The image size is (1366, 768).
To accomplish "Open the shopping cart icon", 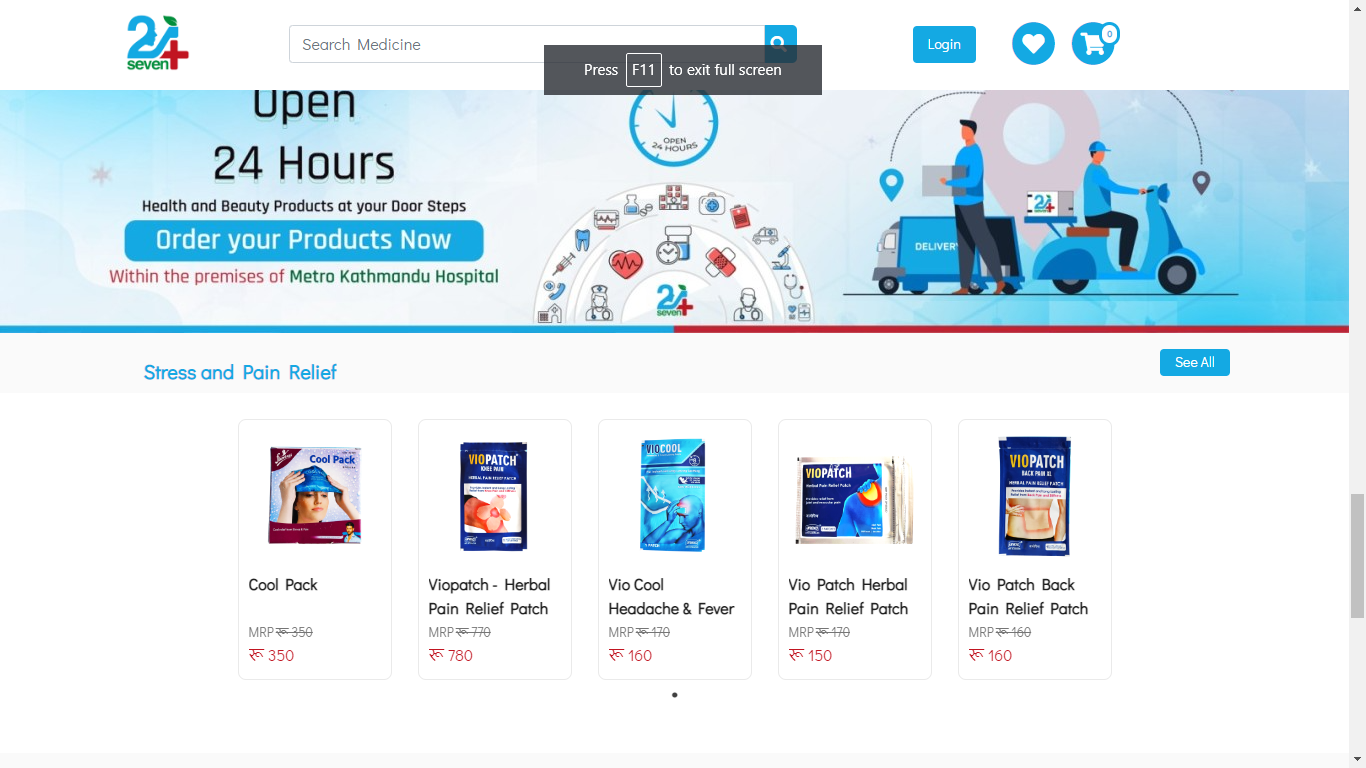I will click(x=1094, y=44).
